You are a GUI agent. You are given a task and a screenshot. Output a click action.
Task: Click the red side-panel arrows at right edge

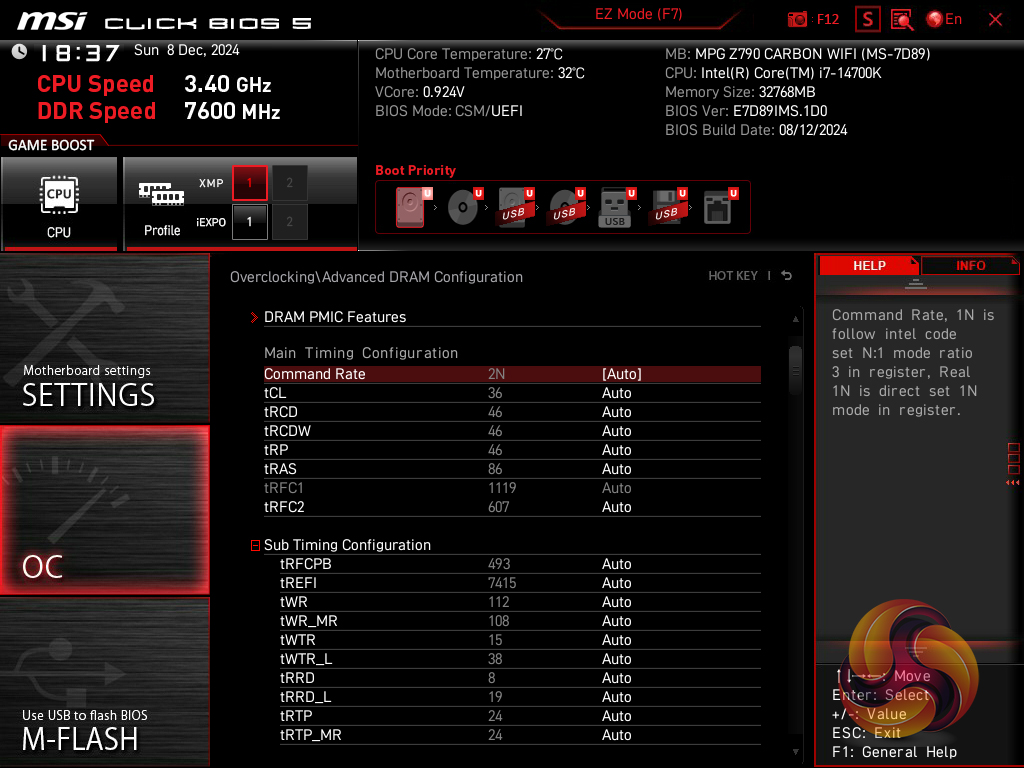[1013, 483]
